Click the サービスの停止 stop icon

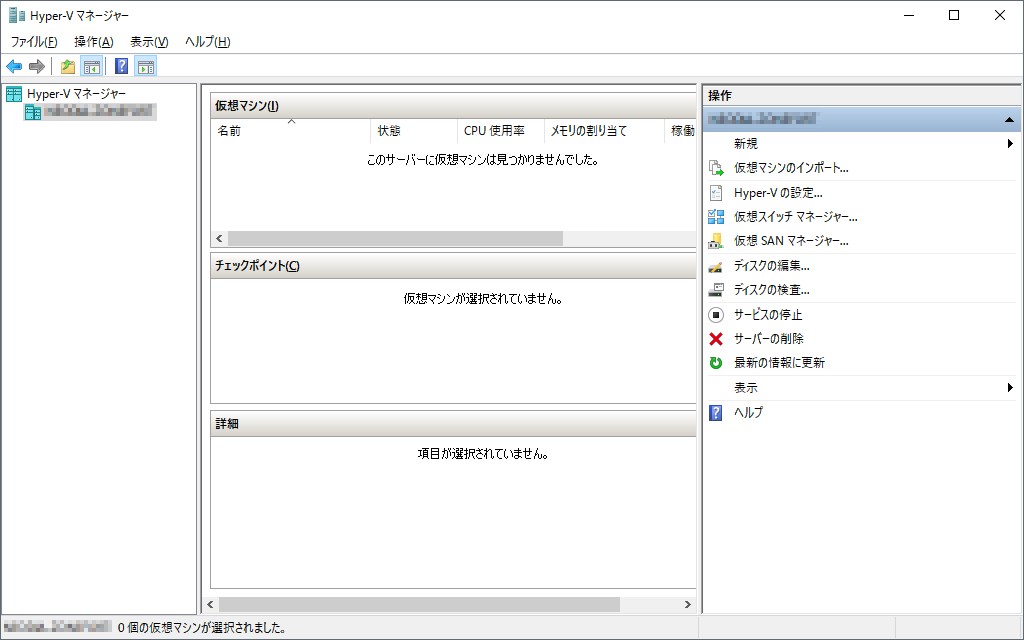(716, 315)
